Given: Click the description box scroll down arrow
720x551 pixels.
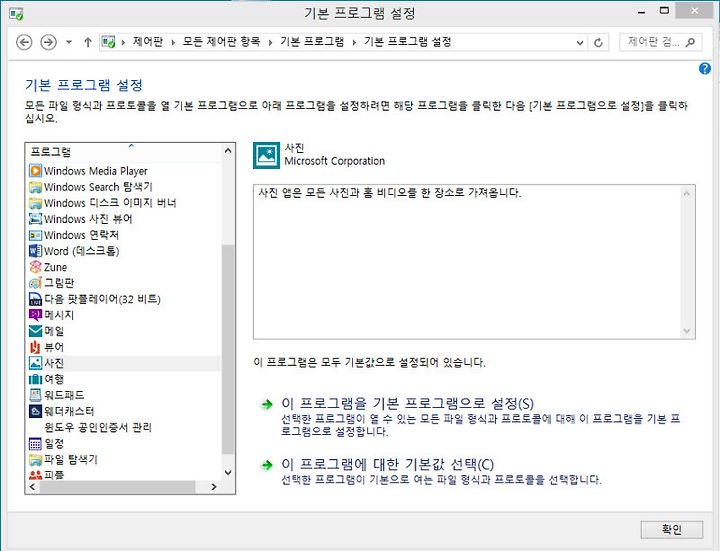Looking at the screenshot, I should coord(686,331).
